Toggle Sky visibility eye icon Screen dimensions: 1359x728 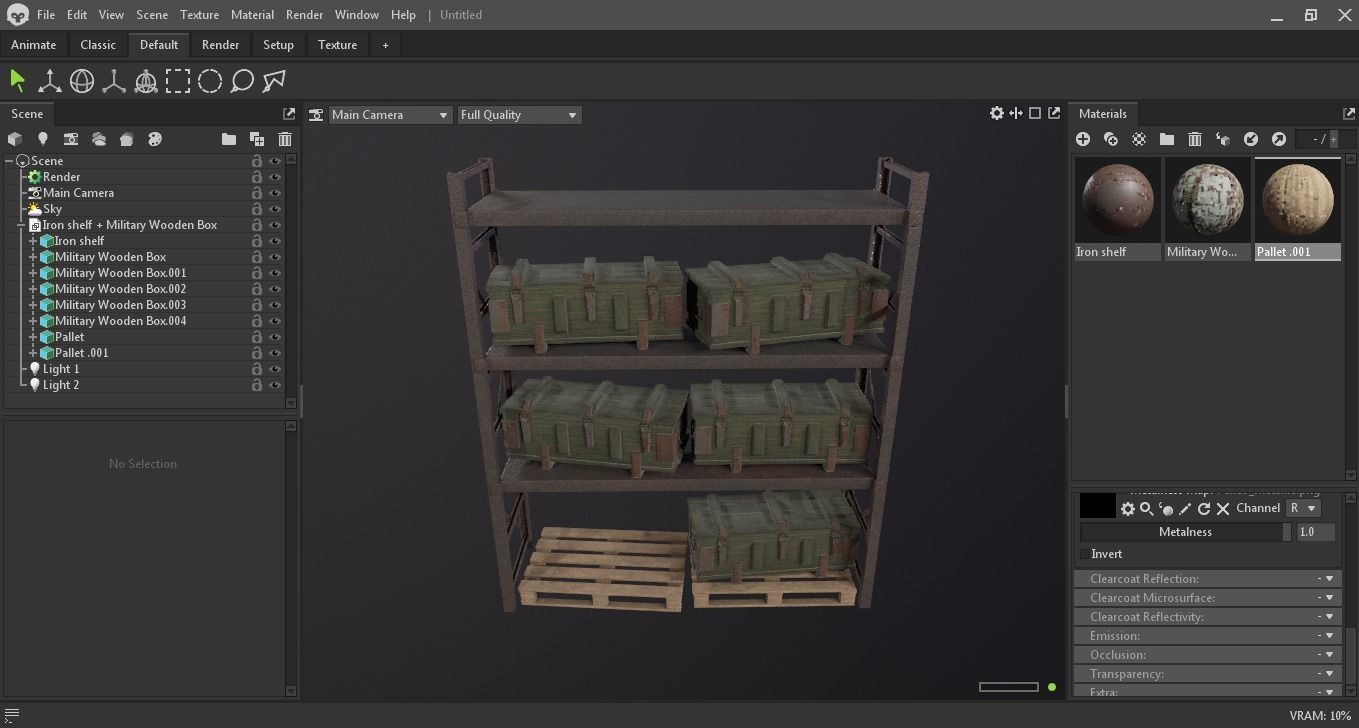pyautogui.click(x=275, y=209)
